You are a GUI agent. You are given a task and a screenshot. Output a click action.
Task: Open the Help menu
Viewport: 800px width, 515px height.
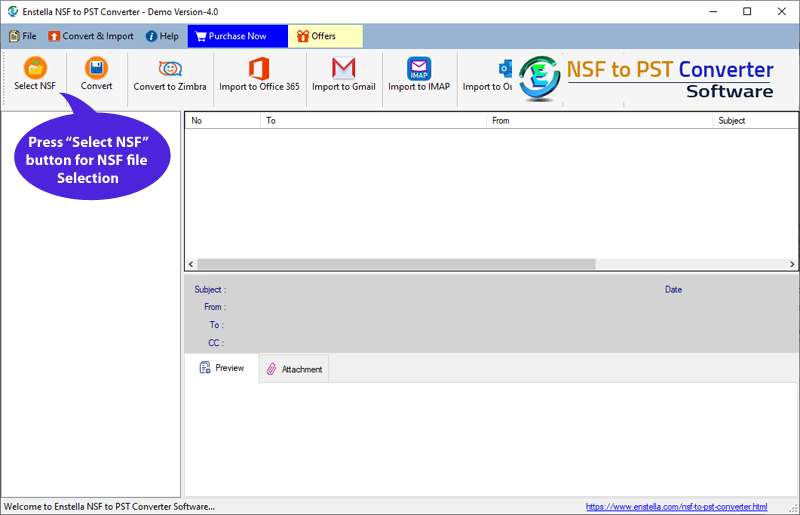[162, 36]
